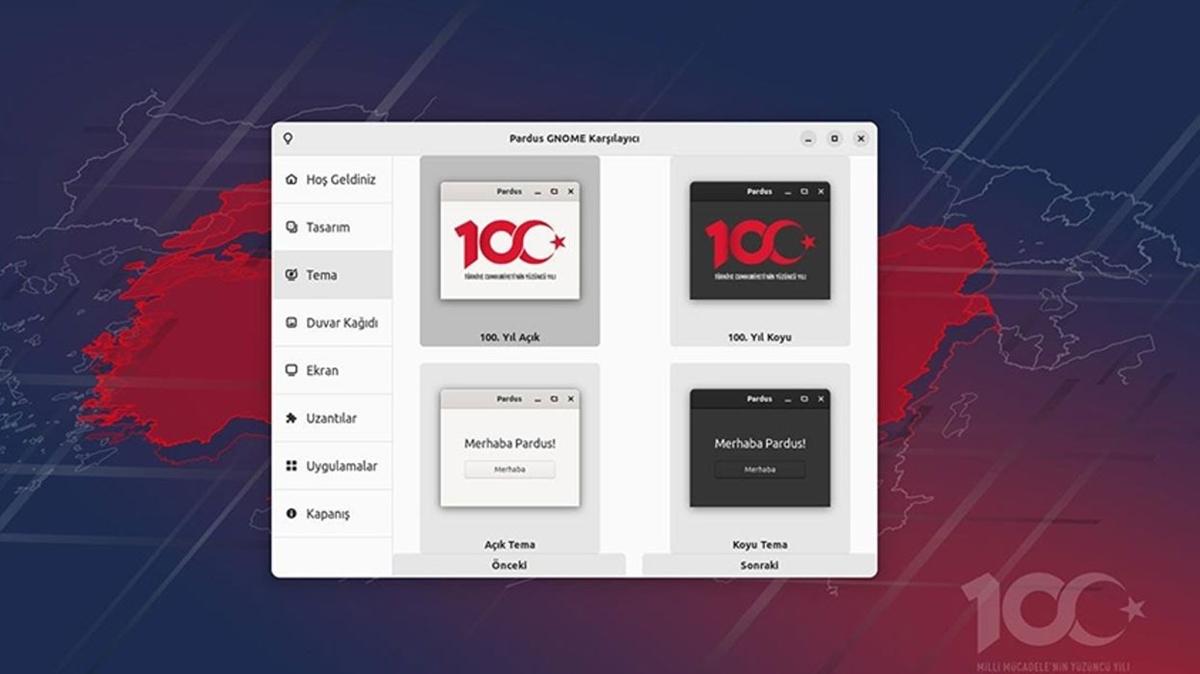
Task: Switch to the Tasarım section
Action: pyautogui.click(x=332, y=227)
